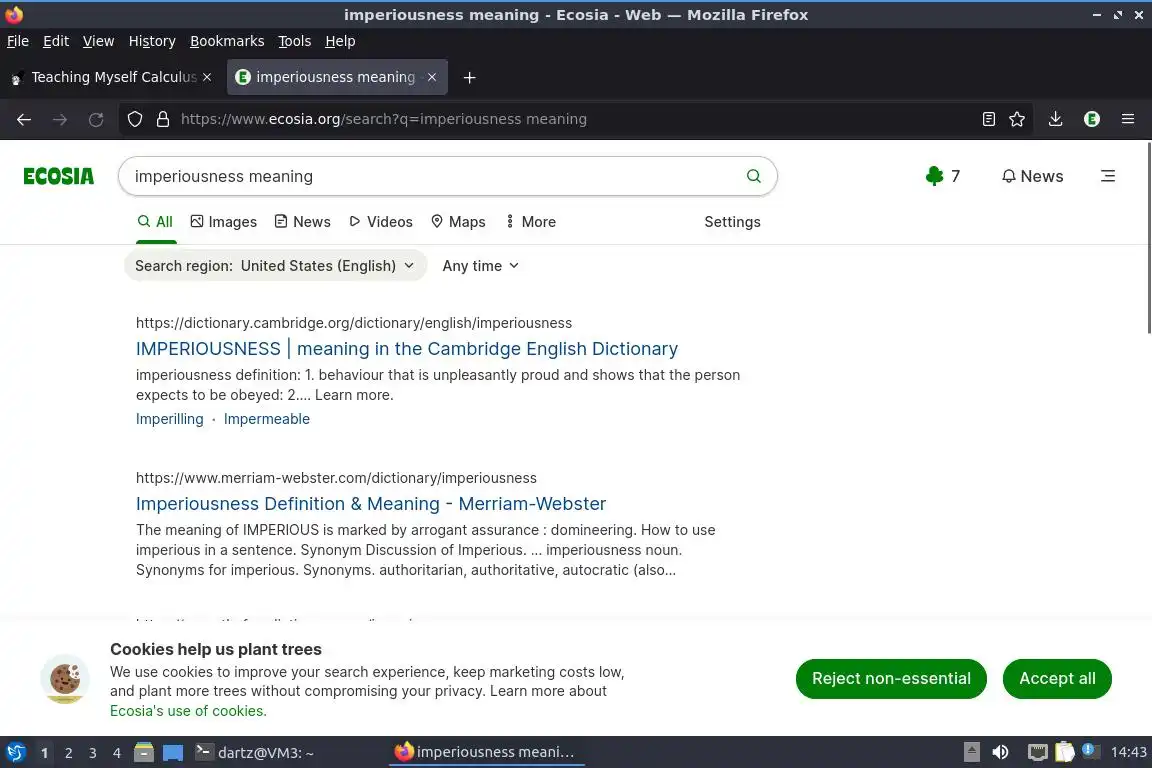Screen dimensions: 1152x768
Task: Close the imperiousness meaning tab
Action: [x=432, y=77]
